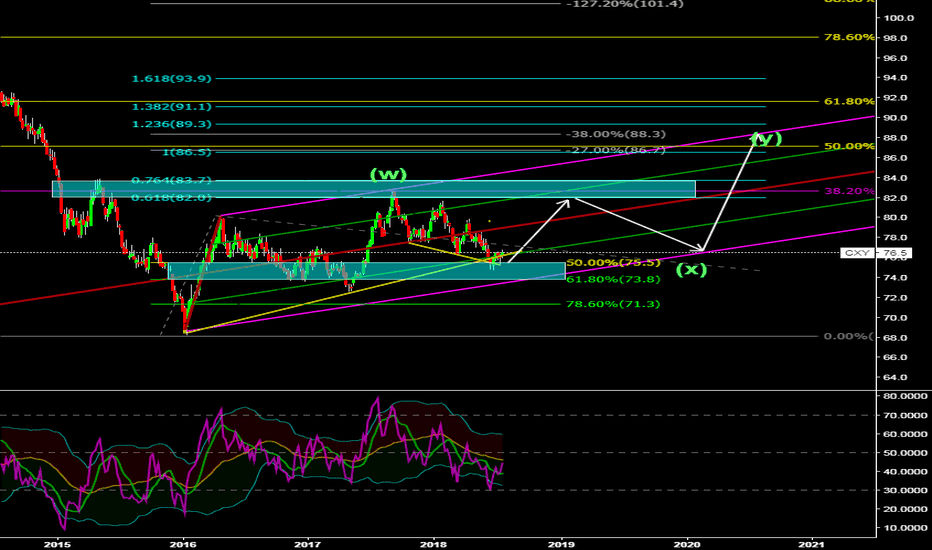Select the lower teal support zone rectangle
This screenshot has height=550, width=932.
367,271
